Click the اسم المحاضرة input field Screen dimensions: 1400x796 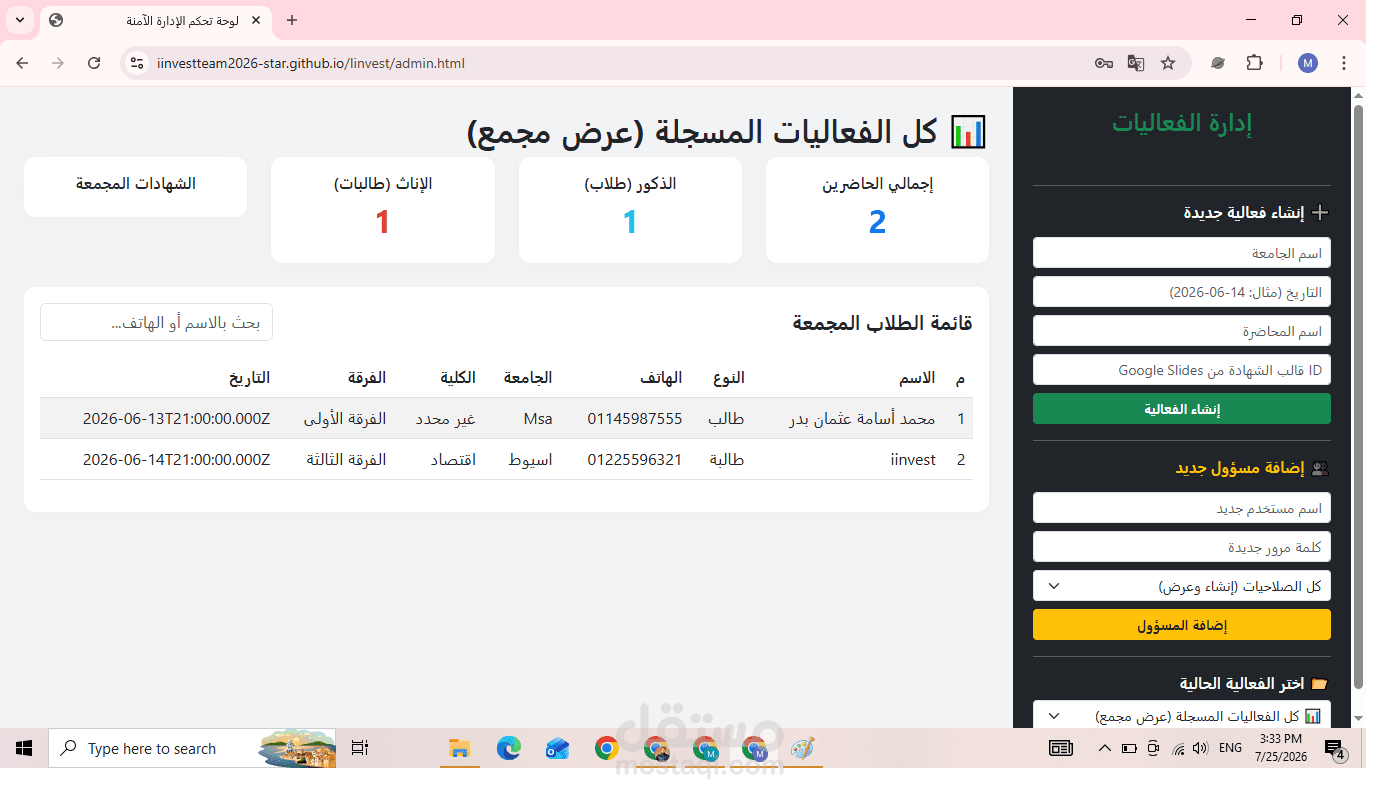click(x=1182, y=331)
